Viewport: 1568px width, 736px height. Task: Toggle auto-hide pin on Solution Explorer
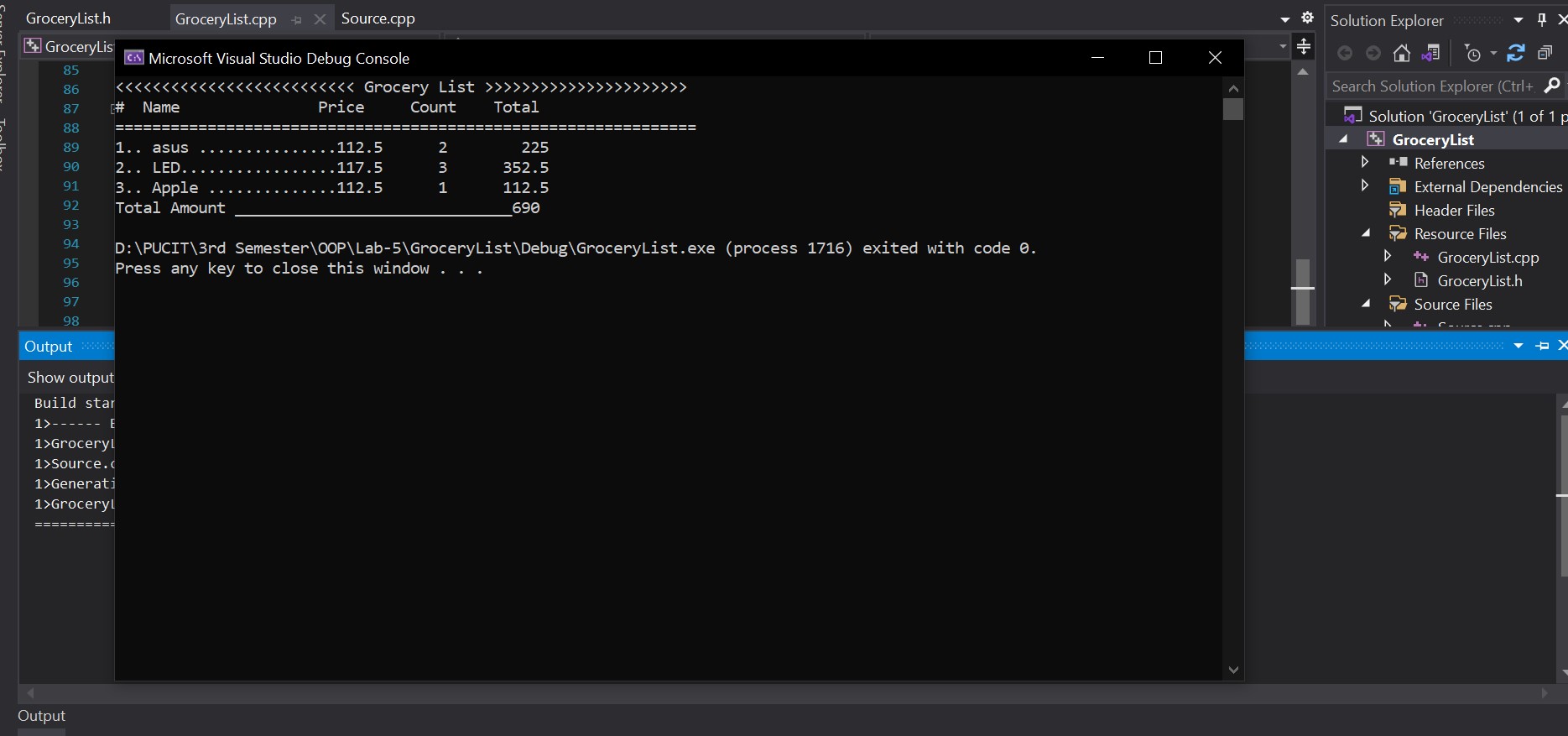[1541, 20]
